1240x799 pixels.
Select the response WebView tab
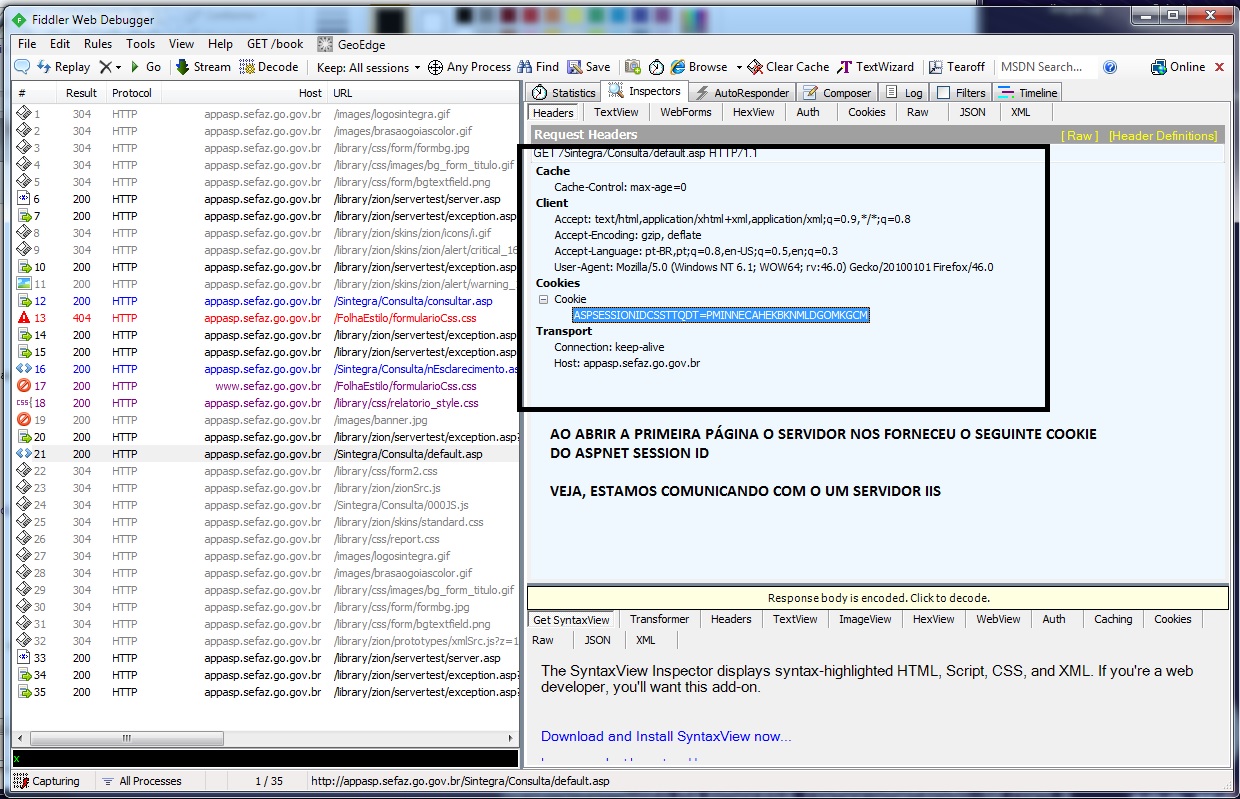(998, 619)
